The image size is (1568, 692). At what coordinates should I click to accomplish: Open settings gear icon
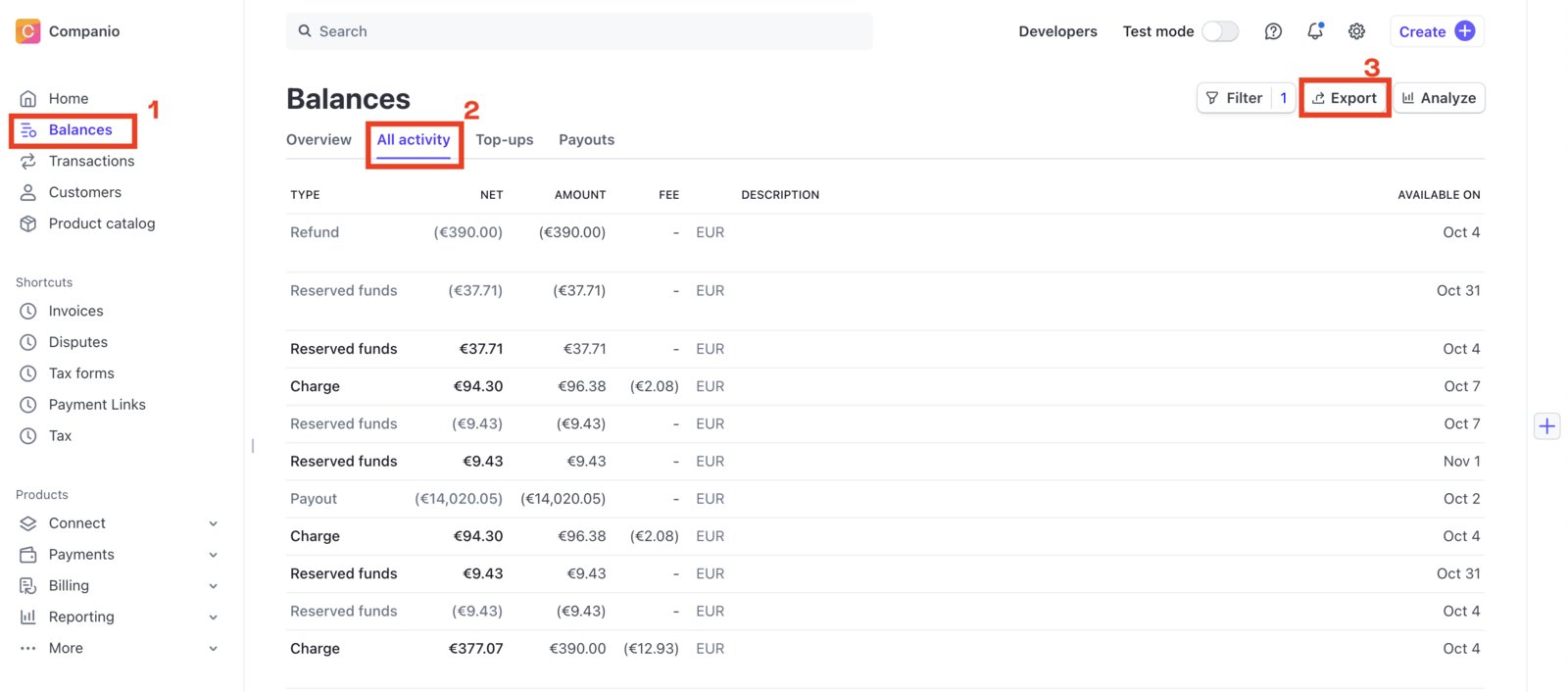pos(1356,31)
